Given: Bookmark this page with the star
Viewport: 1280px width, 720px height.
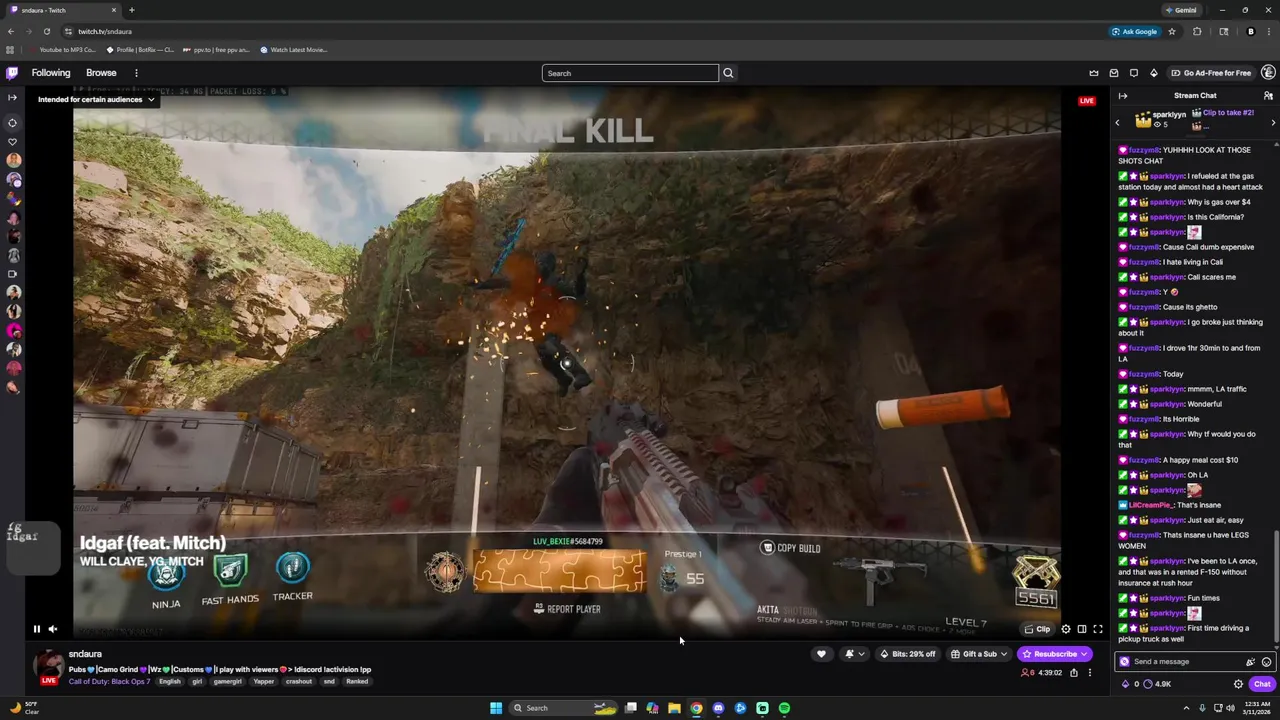Looking at the screenshot, I should tap(1172, 31).
